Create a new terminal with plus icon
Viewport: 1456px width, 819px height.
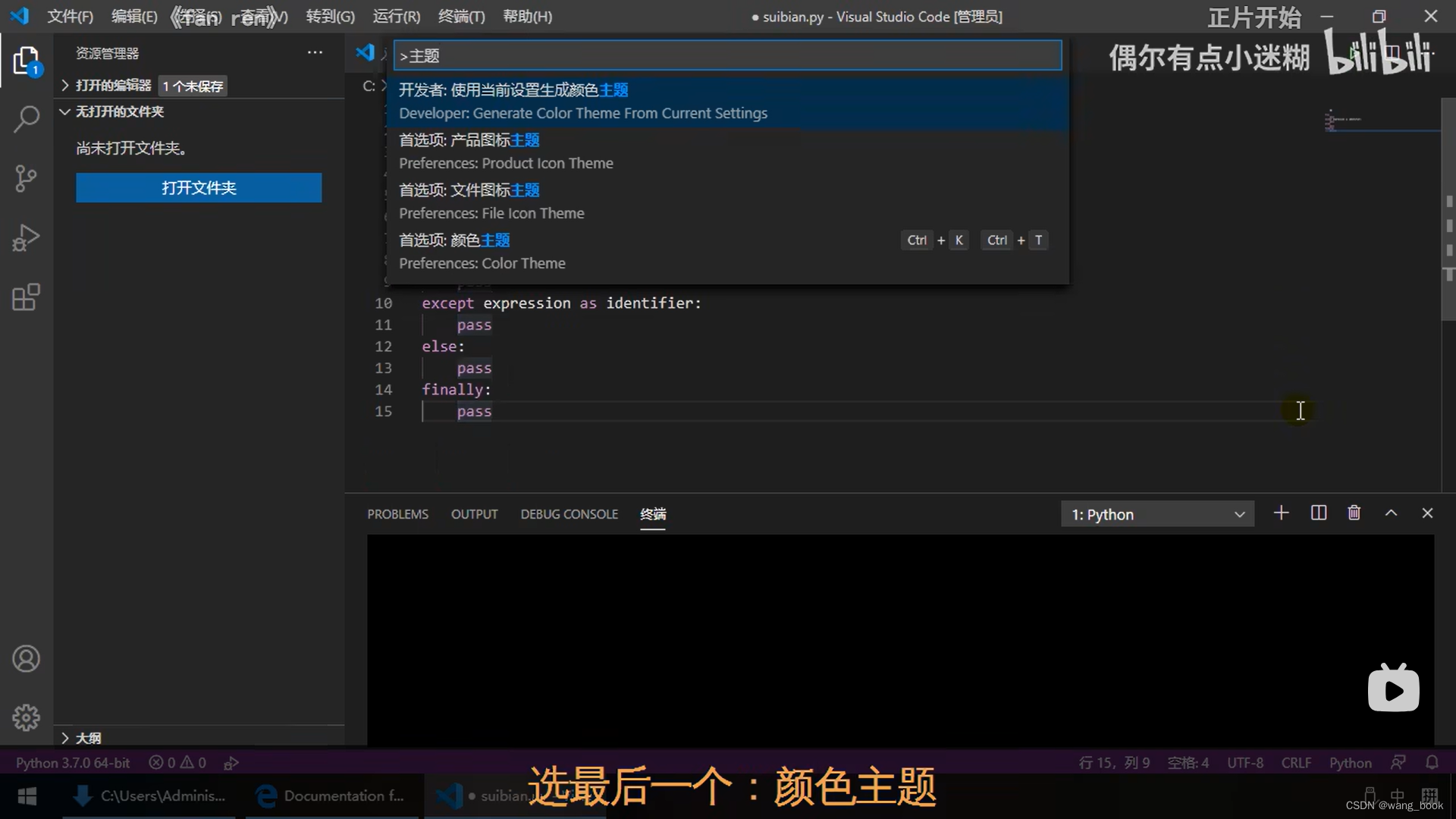click(x=1281, y=513)
